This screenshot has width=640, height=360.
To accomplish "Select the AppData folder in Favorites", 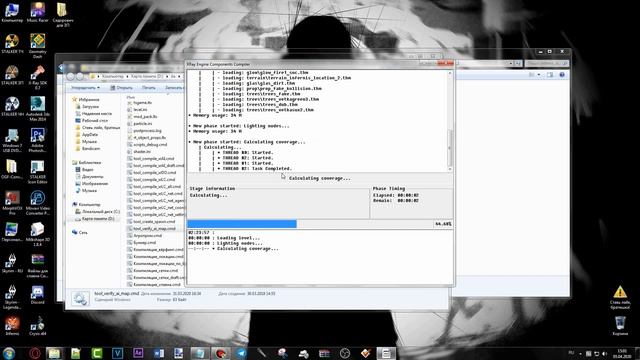I will coord(87,135).
